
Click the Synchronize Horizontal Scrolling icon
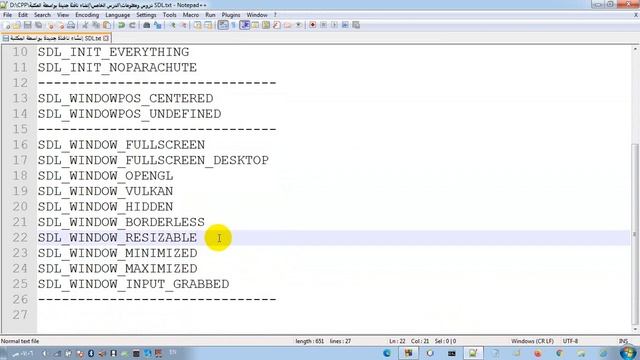(x=208, y=25)
